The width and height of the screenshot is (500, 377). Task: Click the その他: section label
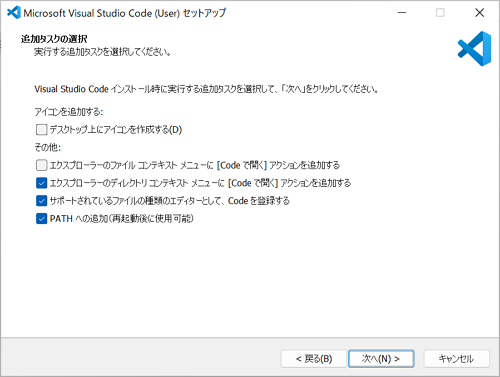[x=48, y=147]
